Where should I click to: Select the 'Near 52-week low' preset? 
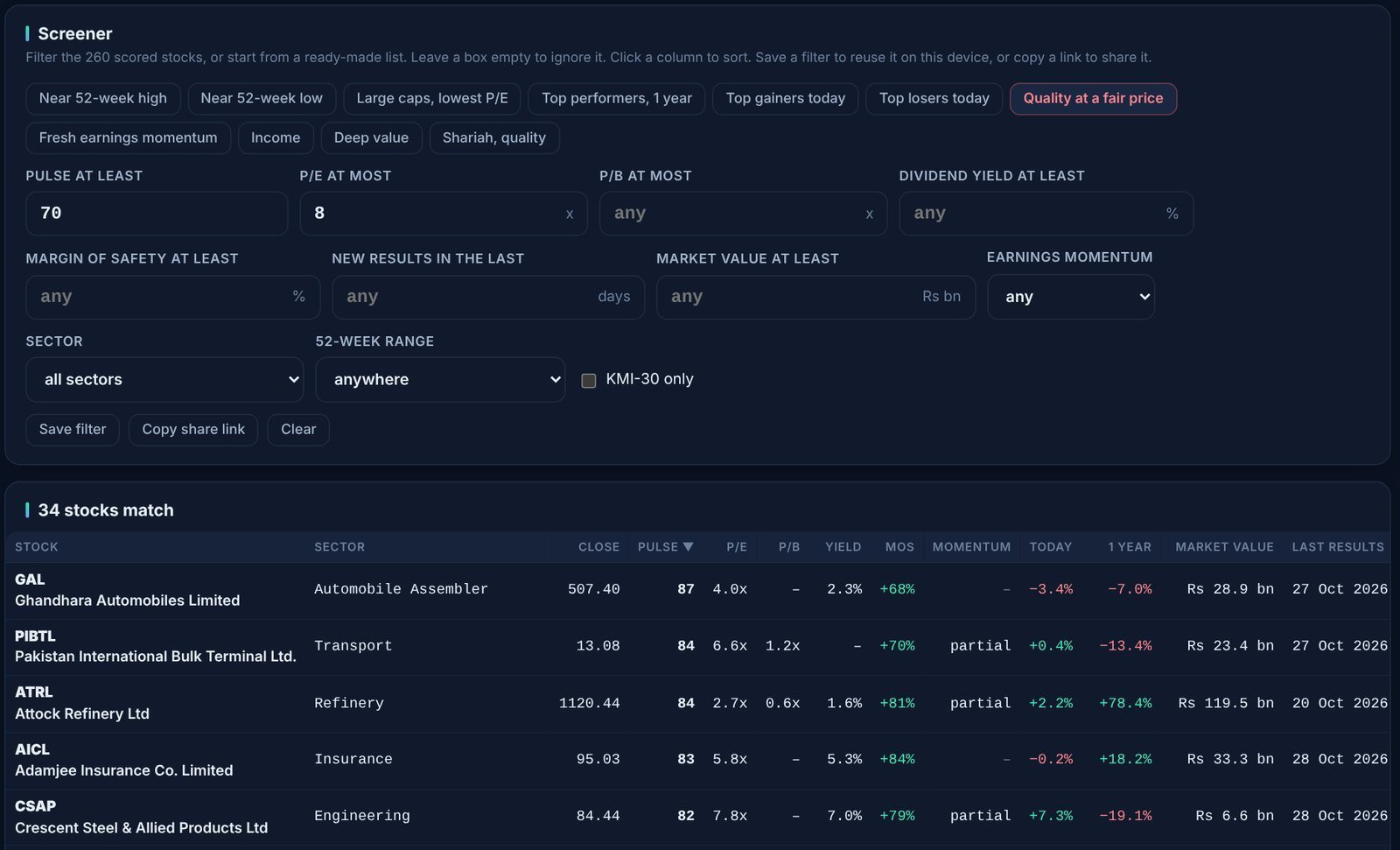tap(262, 98)
